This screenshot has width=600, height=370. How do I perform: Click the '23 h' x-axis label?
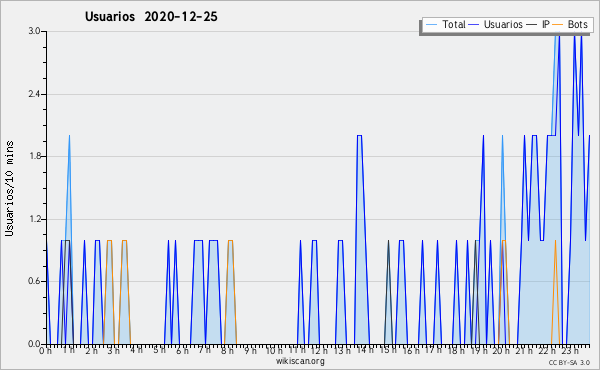click(569, 350)
